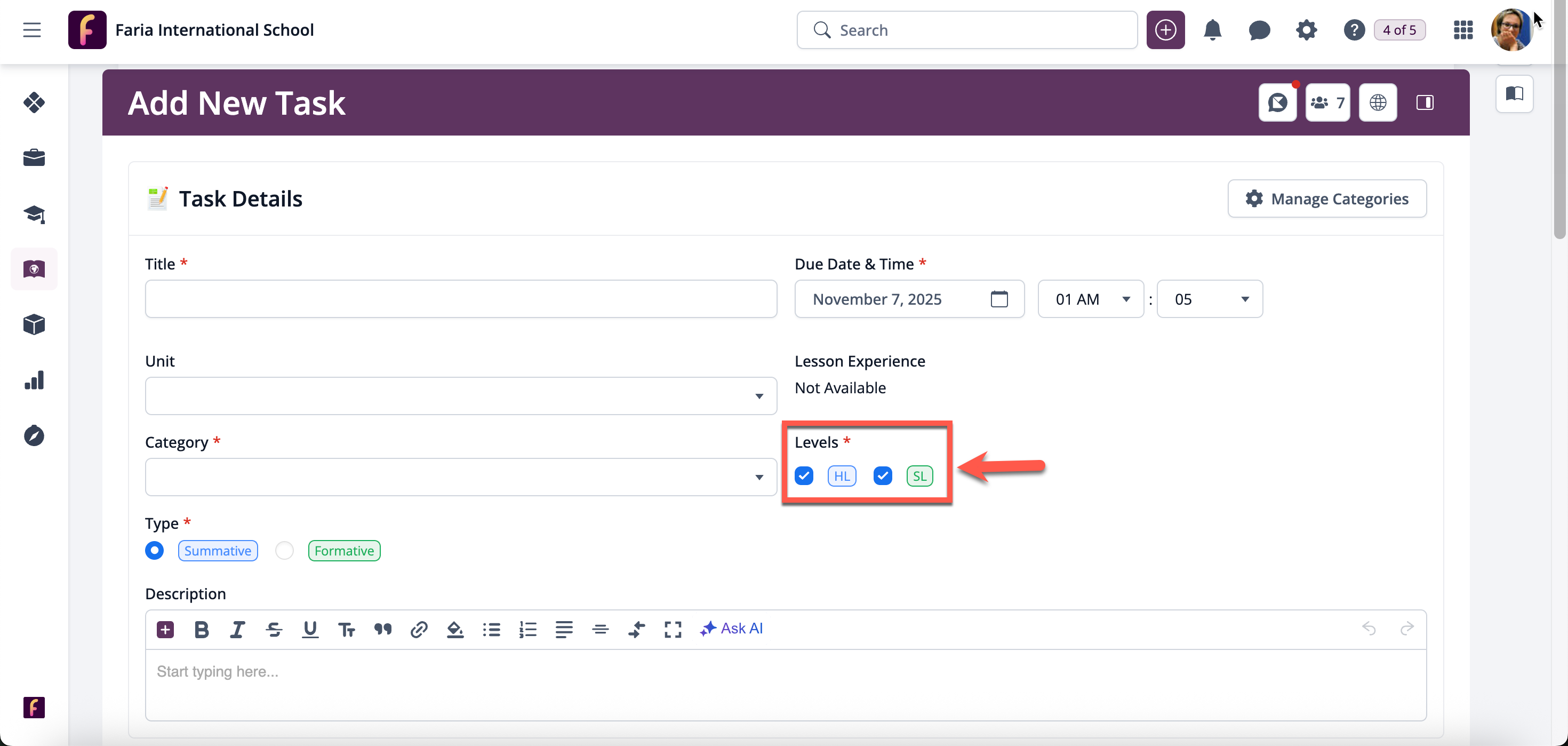Uncheck the SL level checkbox
Screen dimensions: 1568x746
(x=882, y=475)
